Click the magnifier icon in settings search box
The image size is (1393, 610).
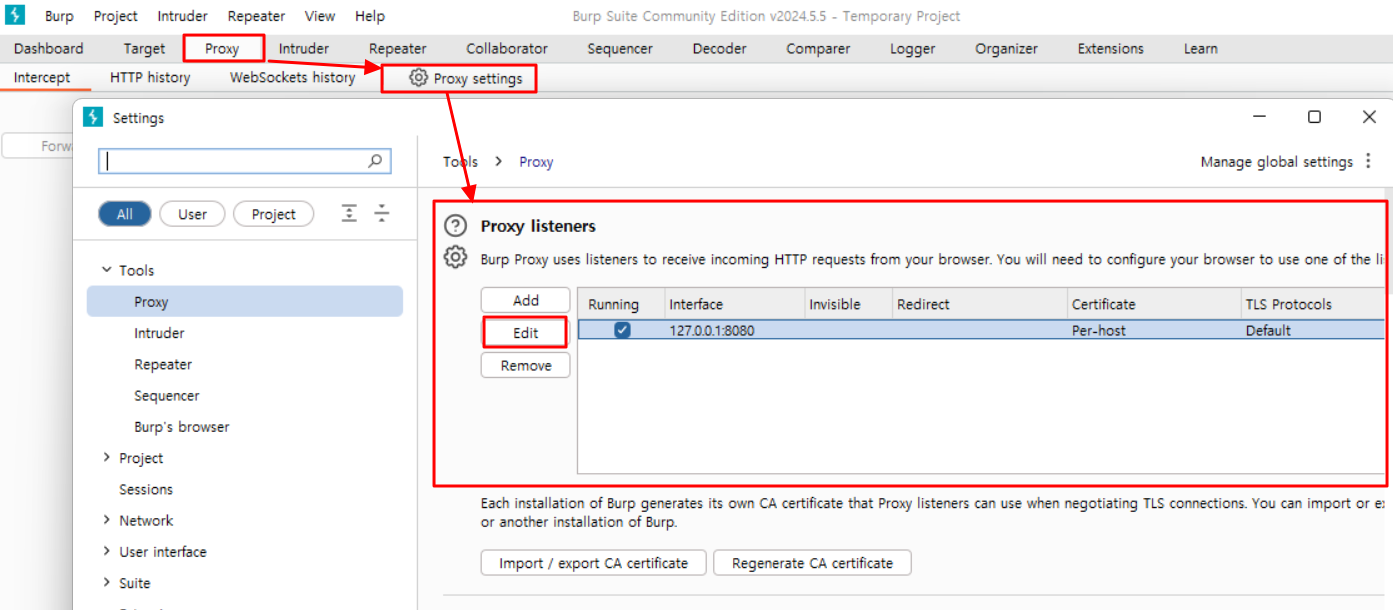pyautogui.click(x=375, y=160)
